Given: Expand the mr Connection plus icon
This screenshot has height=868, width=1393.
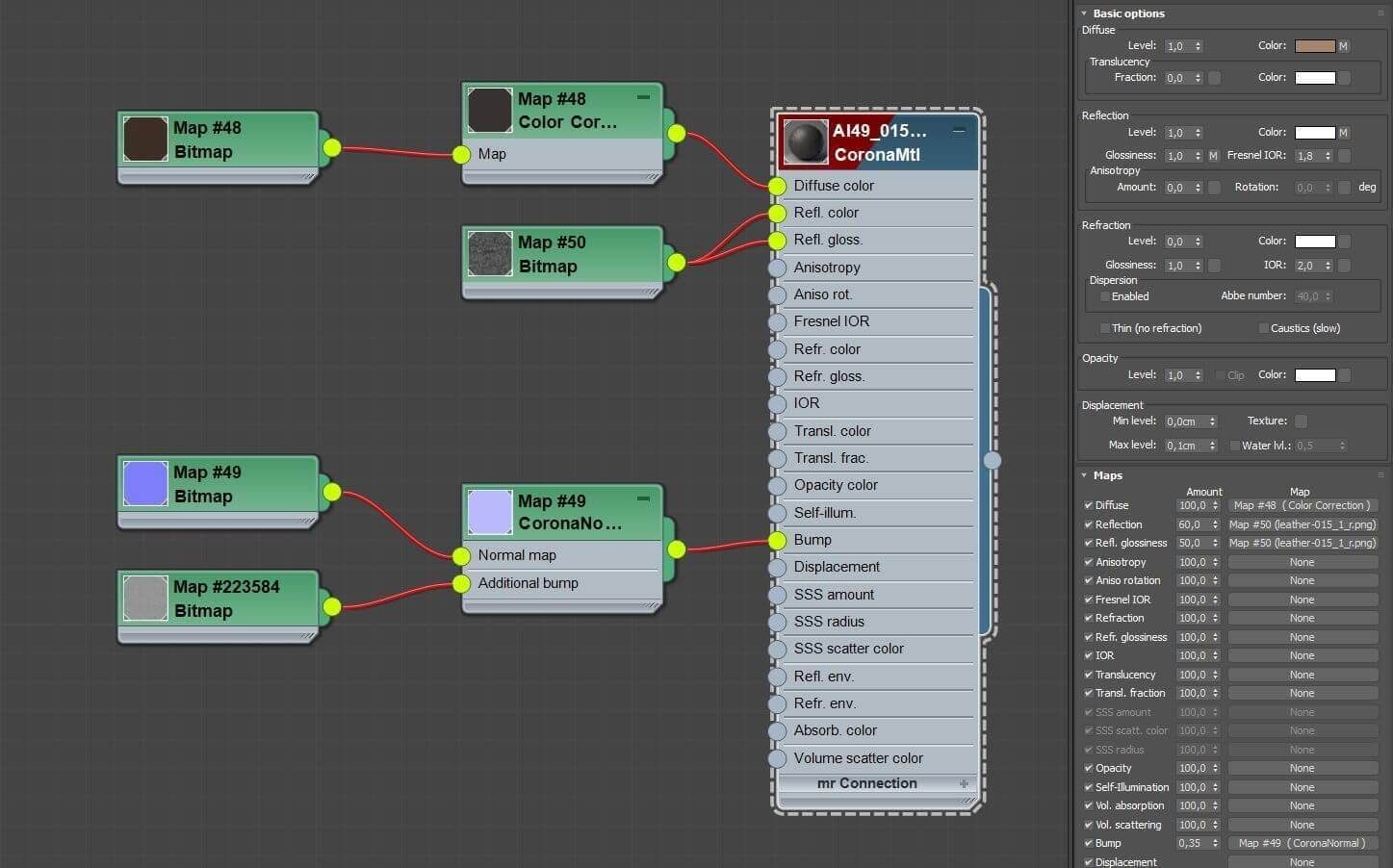Looking at the screenshot, I should (964, 784).
